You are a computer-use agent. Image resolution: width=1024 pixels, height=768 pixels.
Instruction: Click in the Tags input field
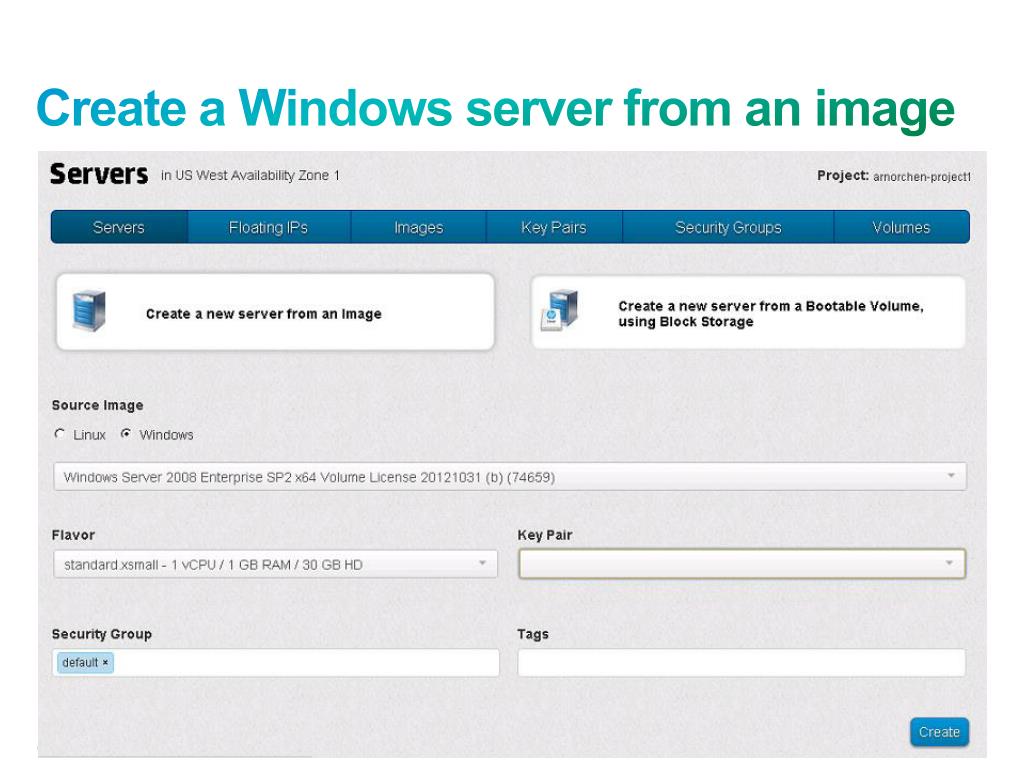pyautogui.click(x=741, y=663)
